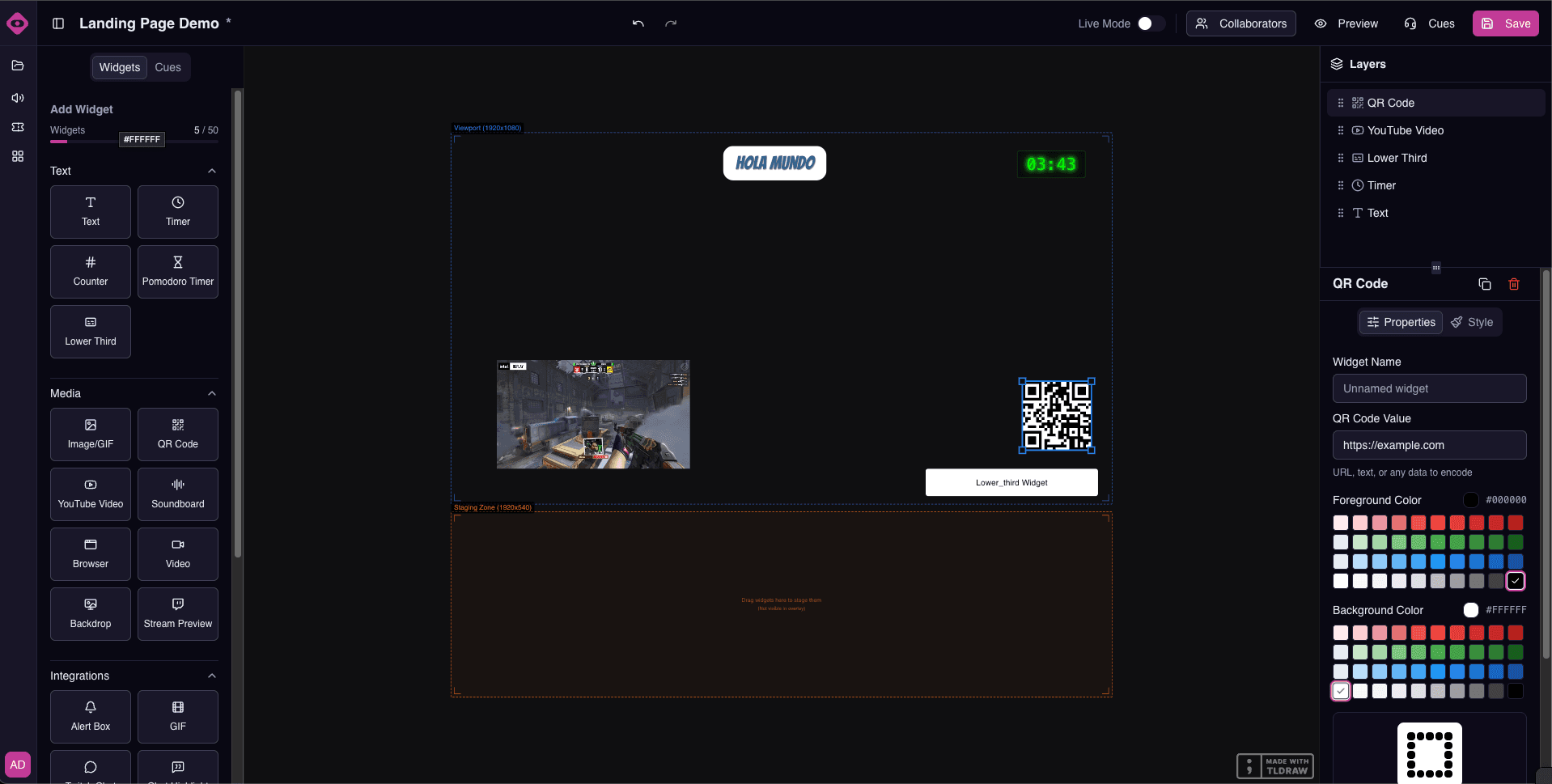Switch to the Style tab
Screen dimensions: 1552x784
coord(1472,322)
